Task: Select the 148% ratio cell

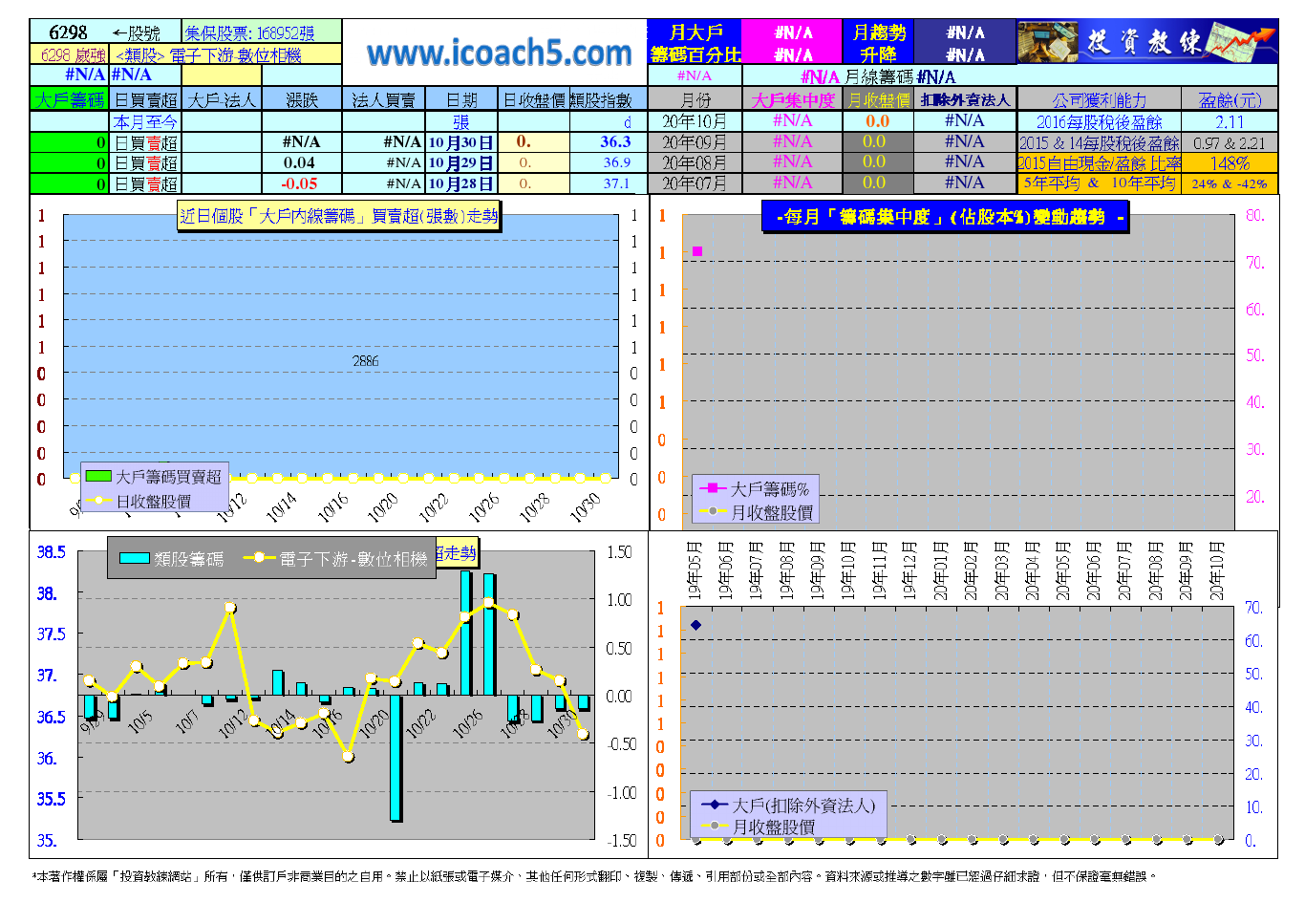Action: (x=1230, y=163)
